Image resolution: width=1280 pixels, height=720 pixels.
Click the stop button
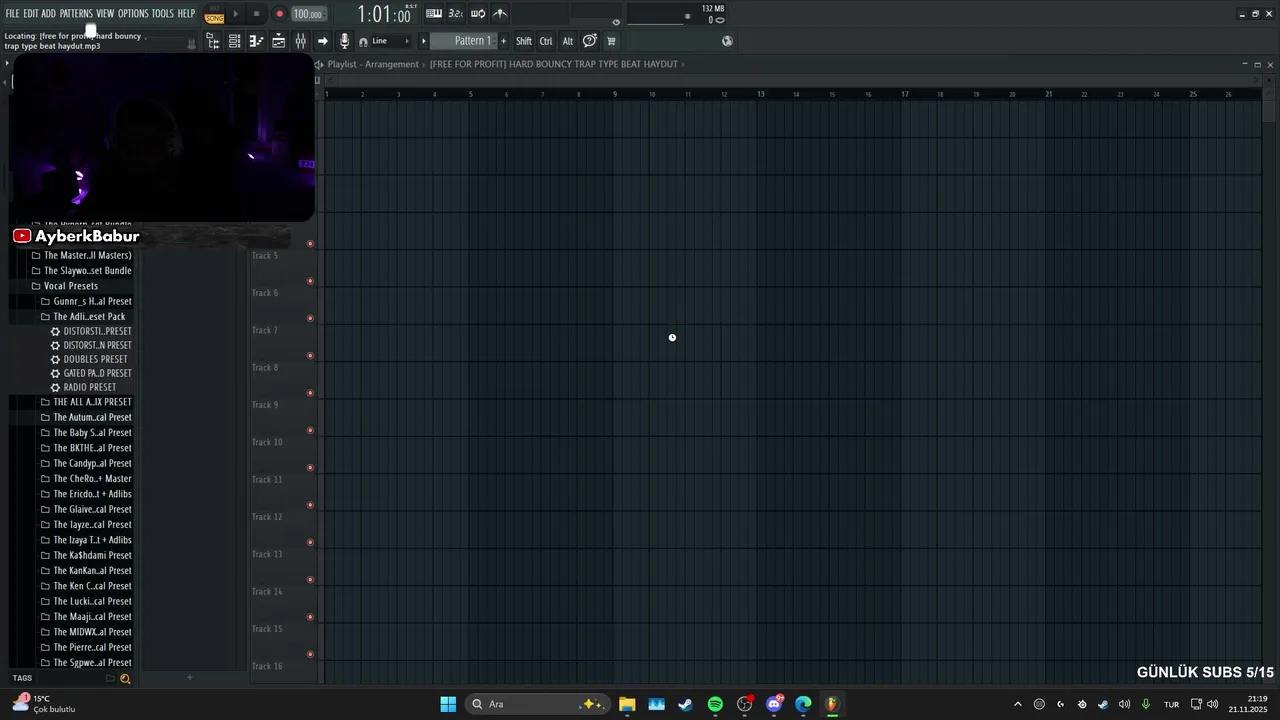point(257,14)
